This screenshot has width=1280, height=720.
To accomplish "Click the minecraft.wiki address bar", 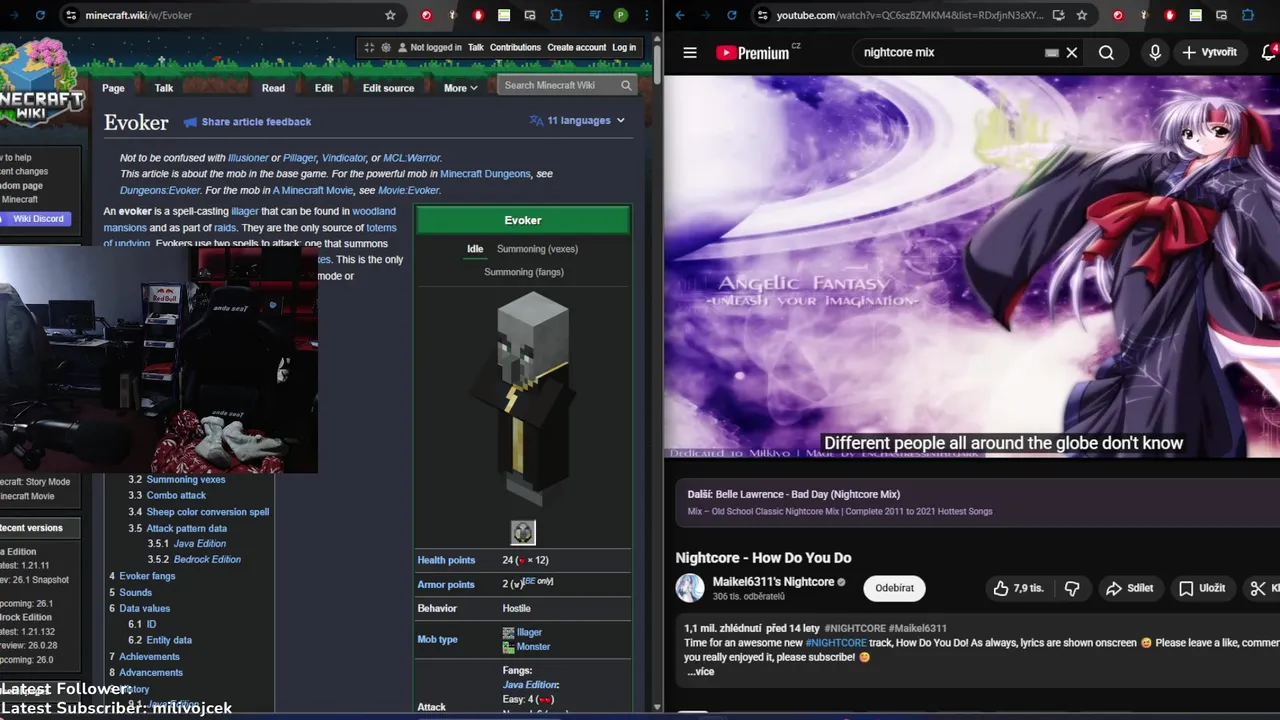I will pyautogui.click(x=228, y=15).
